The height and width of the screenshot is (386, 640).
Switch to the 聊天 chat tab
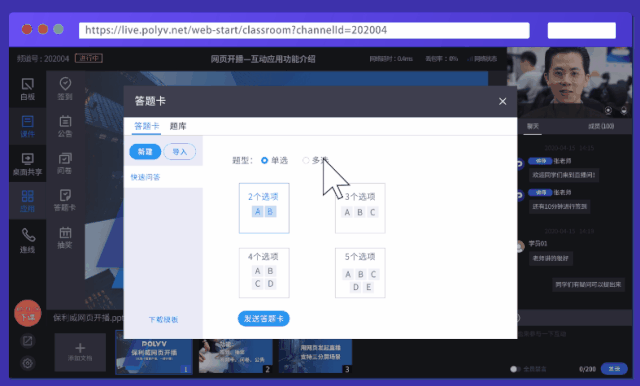[x=533, y=126]
